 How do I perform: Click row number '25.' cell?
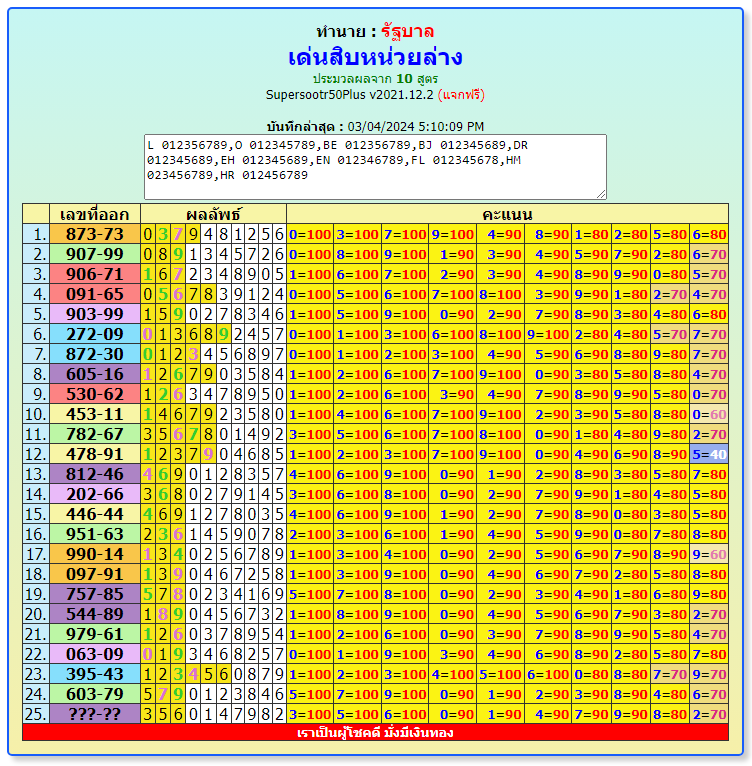36,715
